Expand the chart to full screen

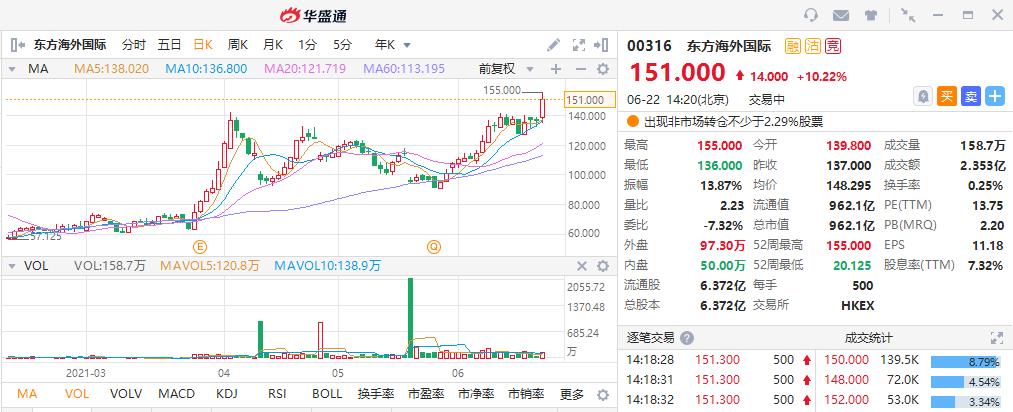[578, 44]
